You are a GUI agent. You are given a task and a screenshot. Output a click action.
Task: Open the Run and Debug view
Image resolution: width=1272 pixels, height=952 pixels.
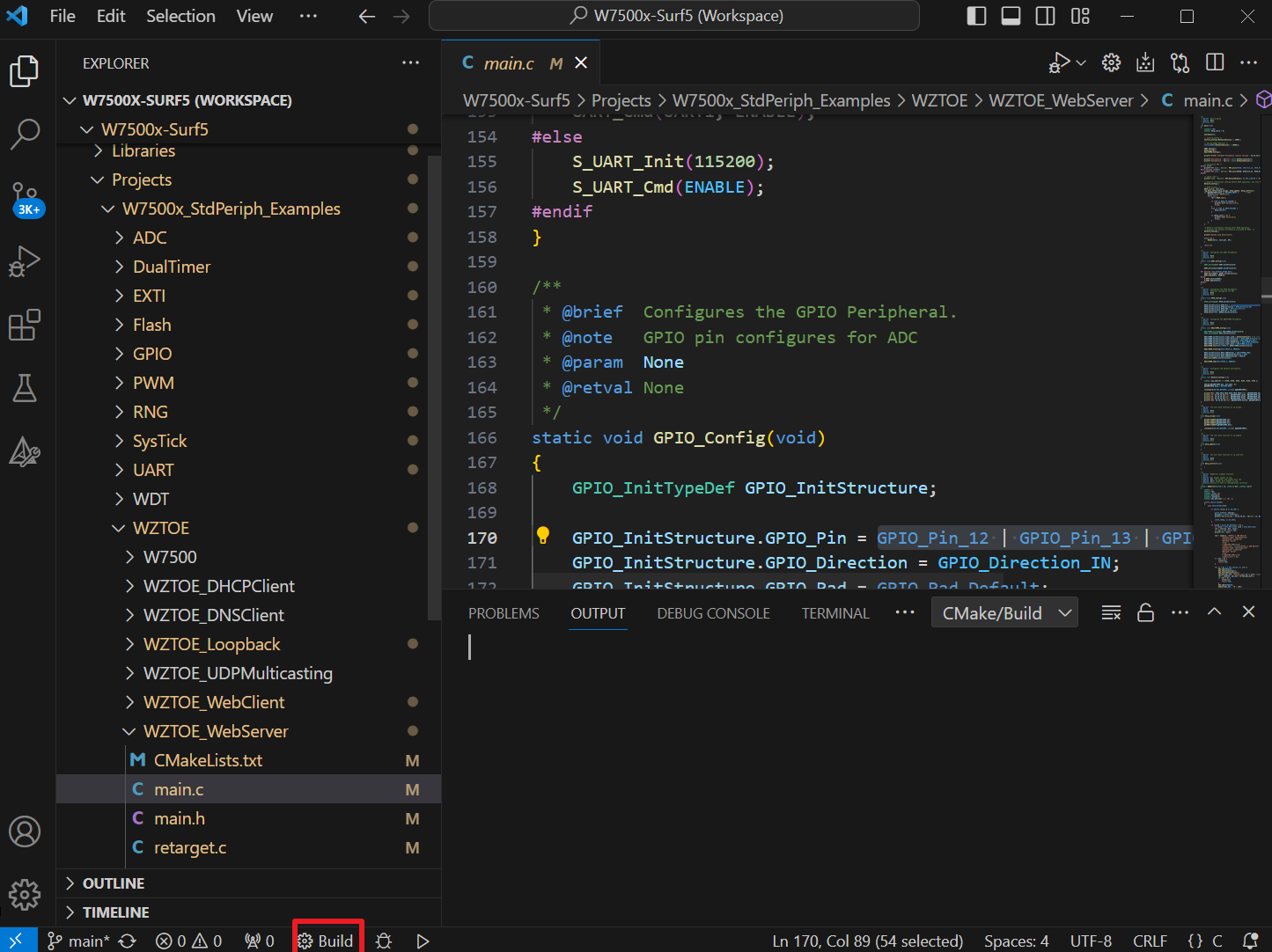pyautogui.click(x=25, y=262)
